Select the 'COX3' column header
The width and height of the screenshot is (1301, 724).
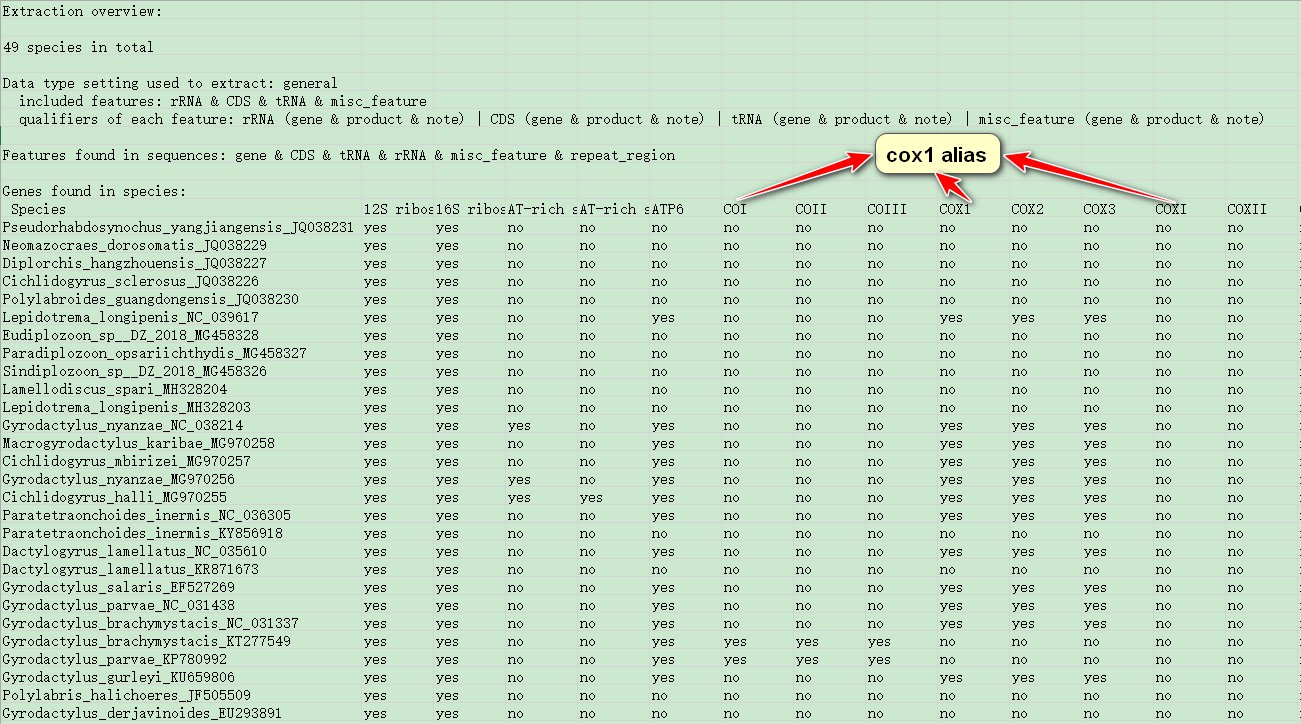[1099, 210]
